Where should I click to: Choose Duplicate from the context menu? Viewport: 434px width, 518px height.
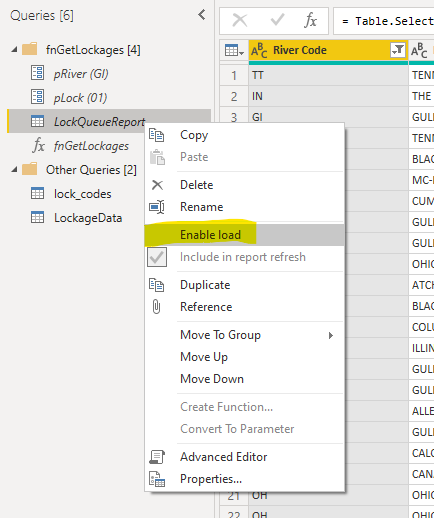(244, 285)
